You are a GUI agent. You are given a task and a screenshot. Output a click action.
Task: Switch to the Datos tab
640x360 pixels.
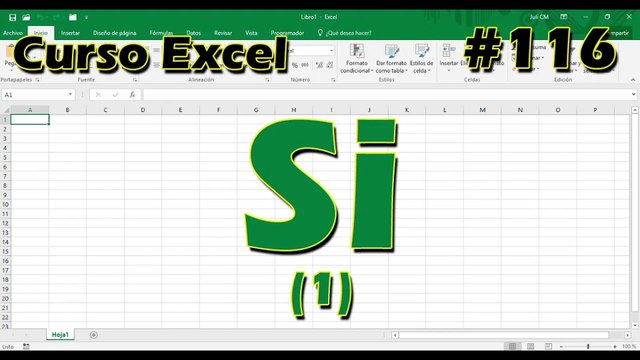(x=193, y=33)
